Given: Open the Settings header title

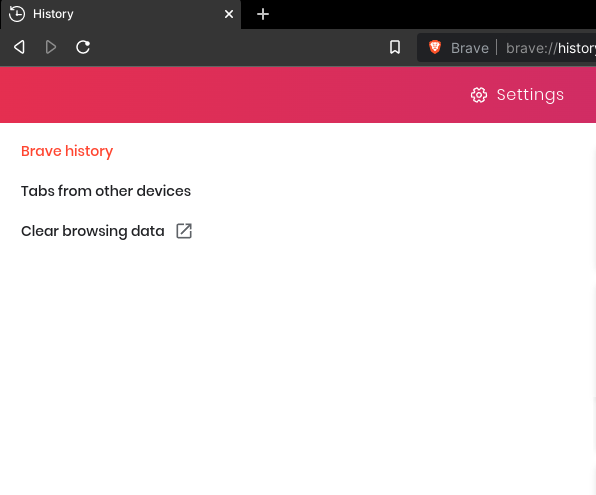Looking at the screenshot, I should [530, 95].
